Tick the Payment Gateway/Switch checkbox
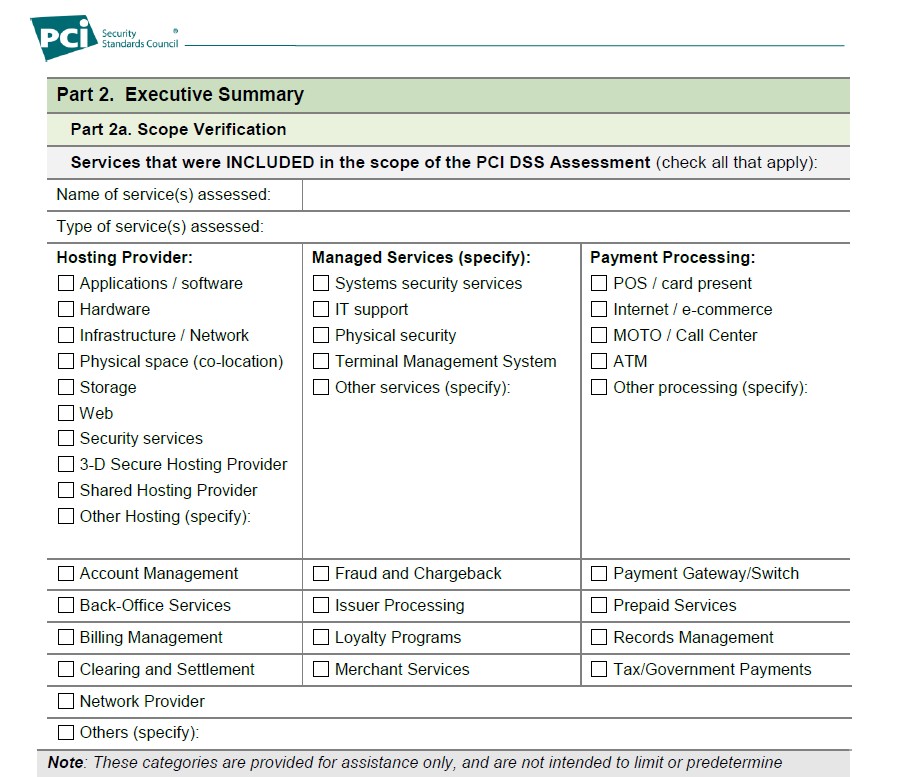 point(599,573)
